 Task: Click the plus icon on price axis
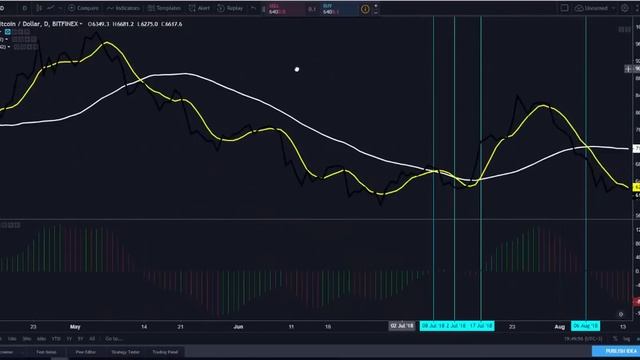click(628, 69)
